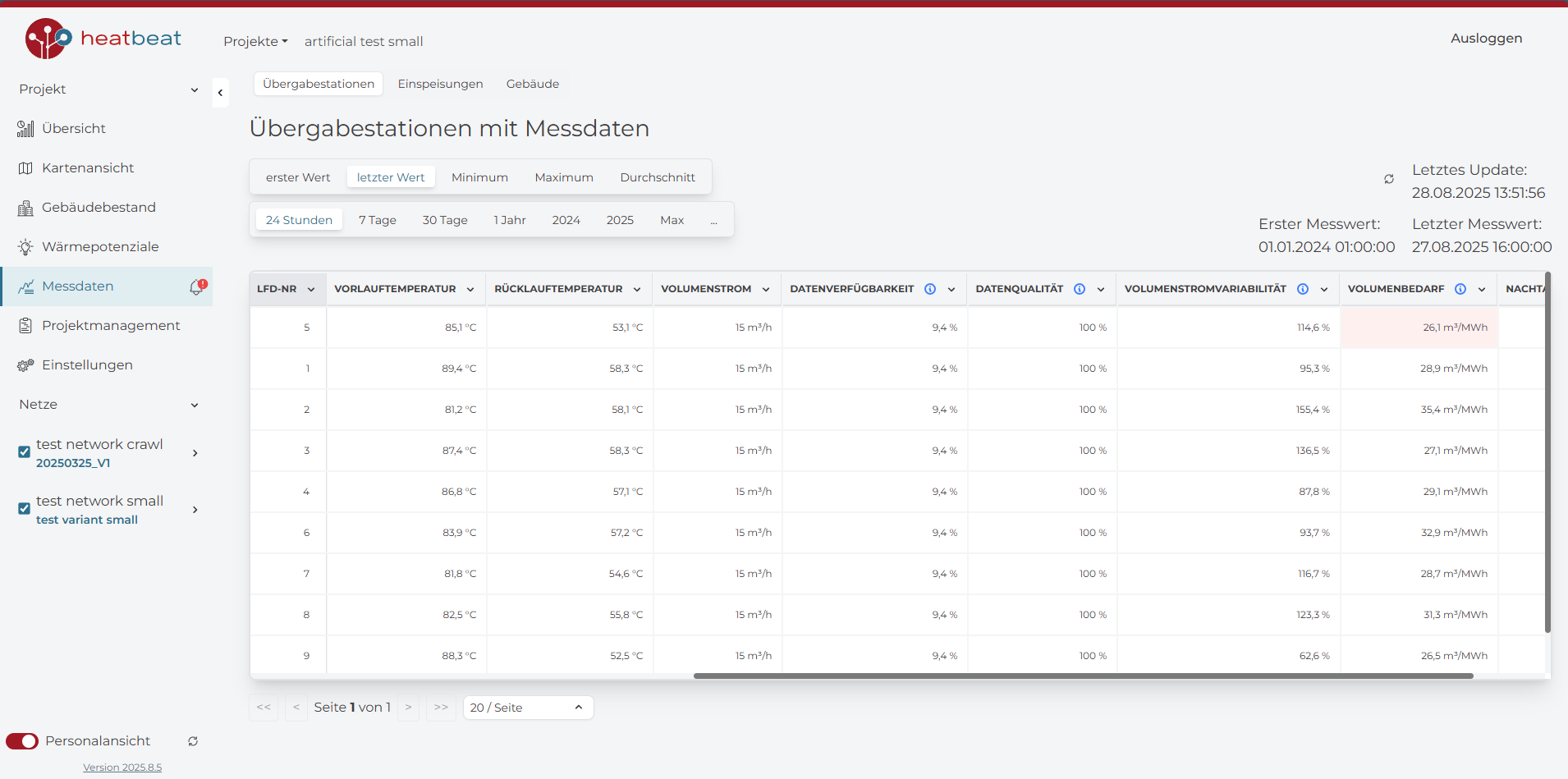
Task: Uncheck the test network small checkbox
Action: click(x=25, y=509)
